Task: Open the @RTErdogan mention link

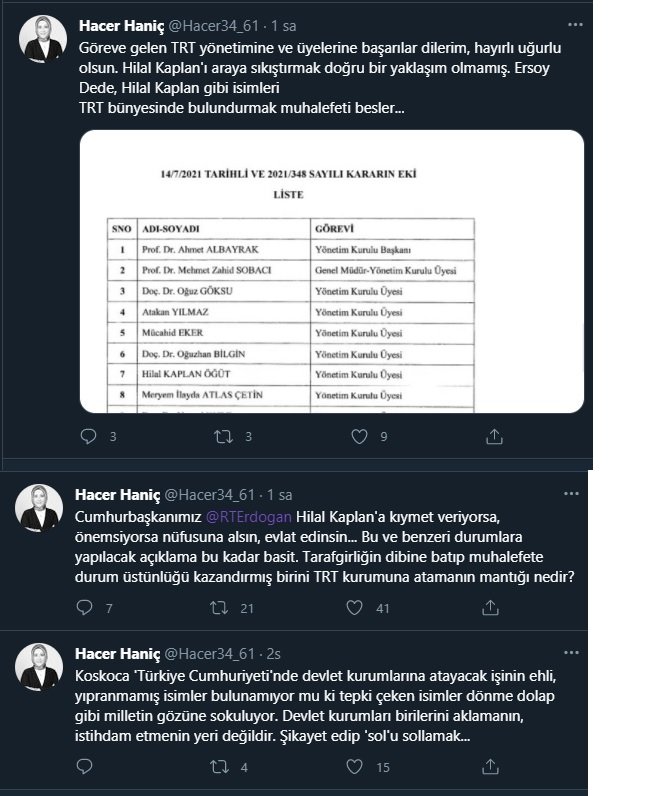Action: coord(248,517)
